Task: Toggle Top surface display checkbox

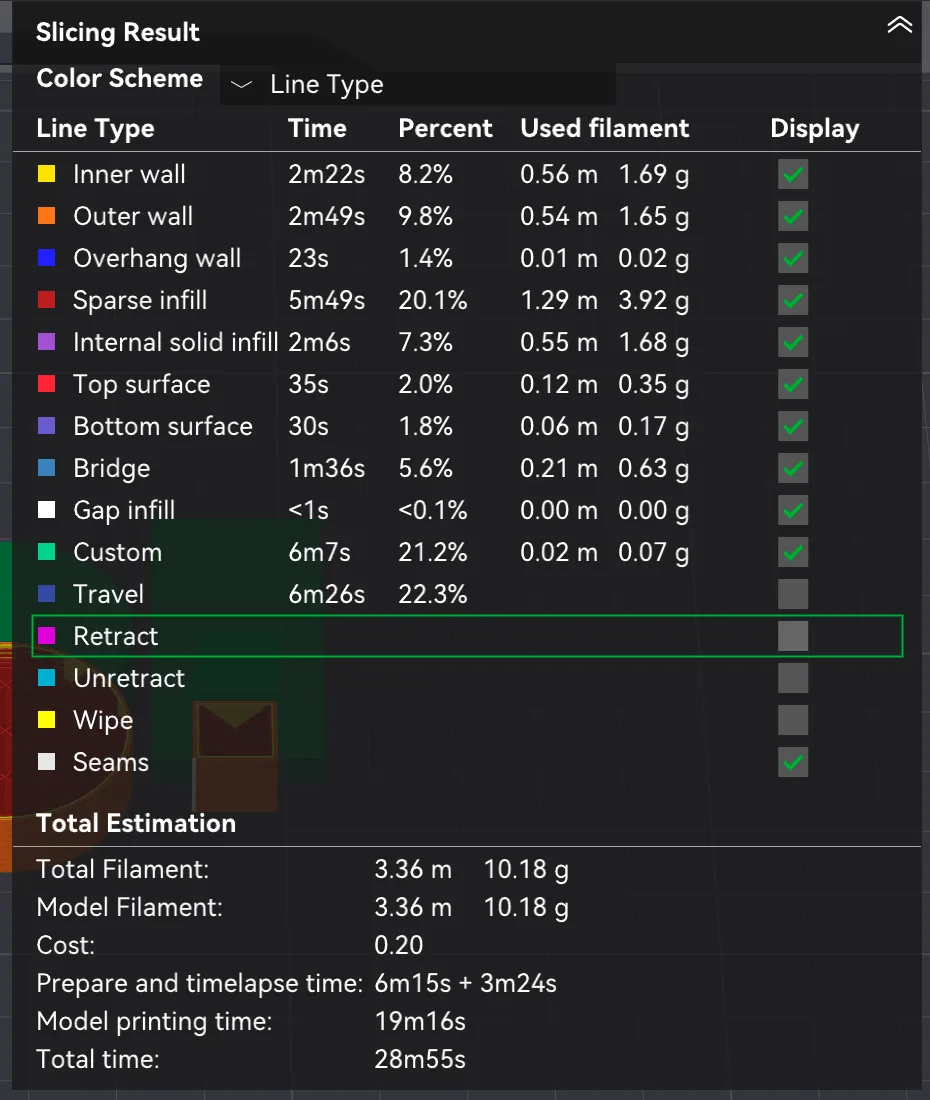Action: click(x=793, y=384)
